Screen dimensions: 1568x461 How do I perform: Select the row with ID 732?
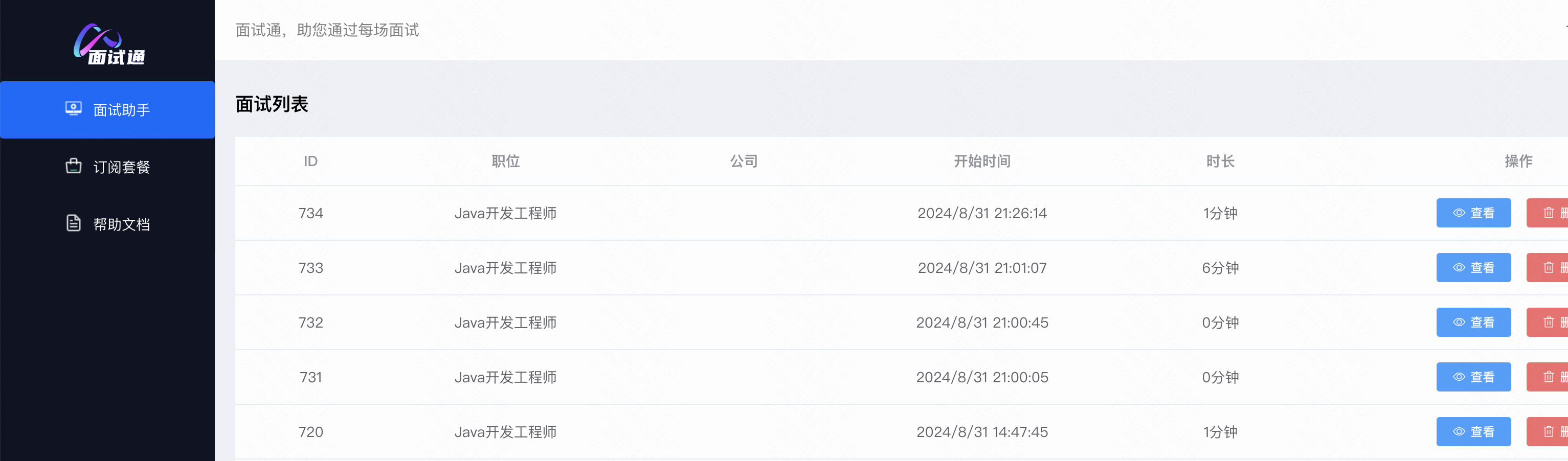902,322
